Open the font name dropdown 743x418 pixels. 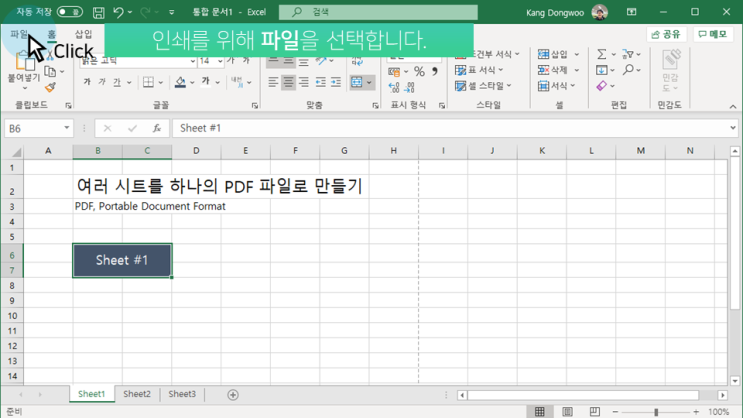[x=192, y=61]
